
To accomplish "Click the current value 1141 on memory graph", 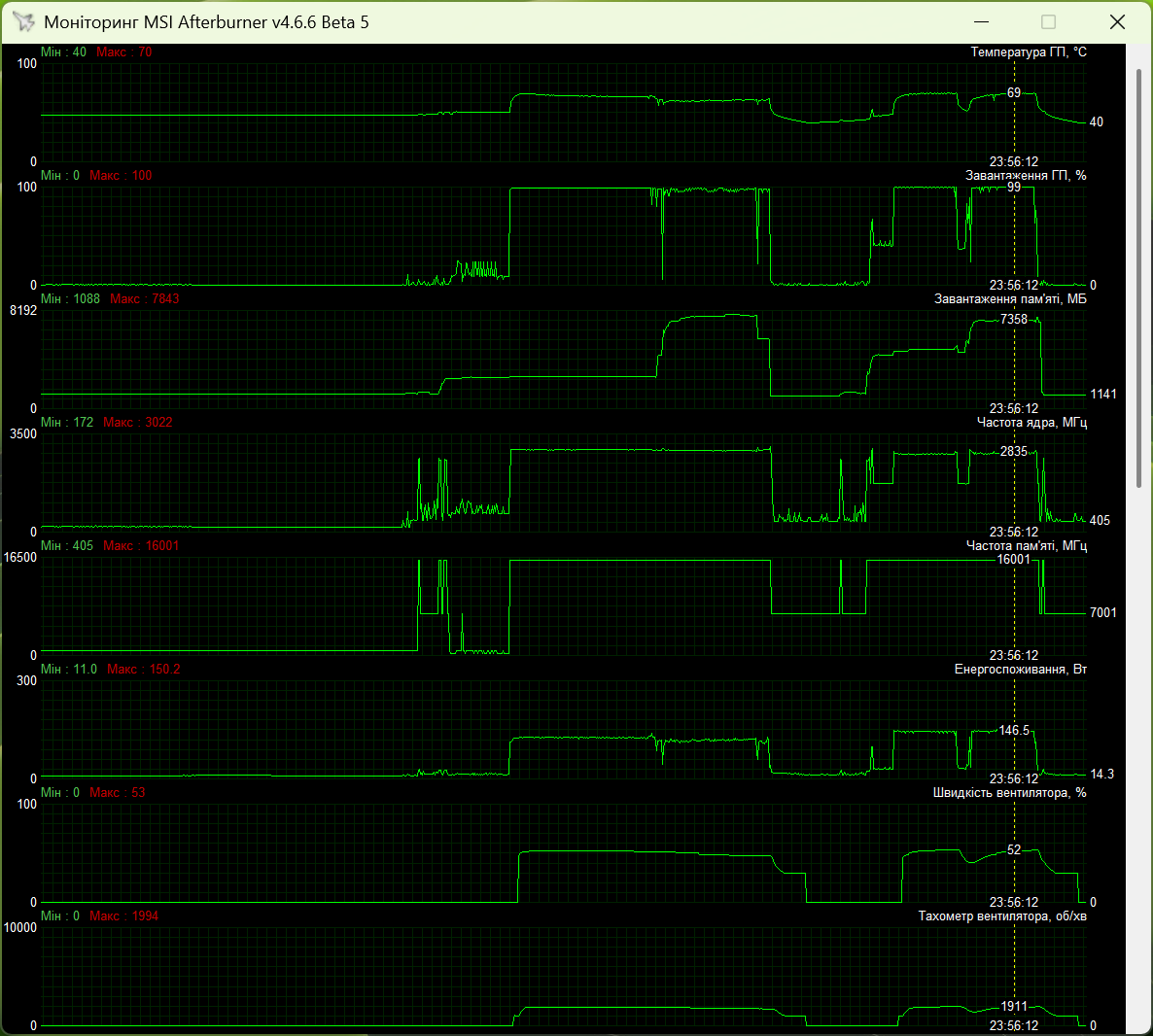I will pyautogui.click(x=1103, y=395).
